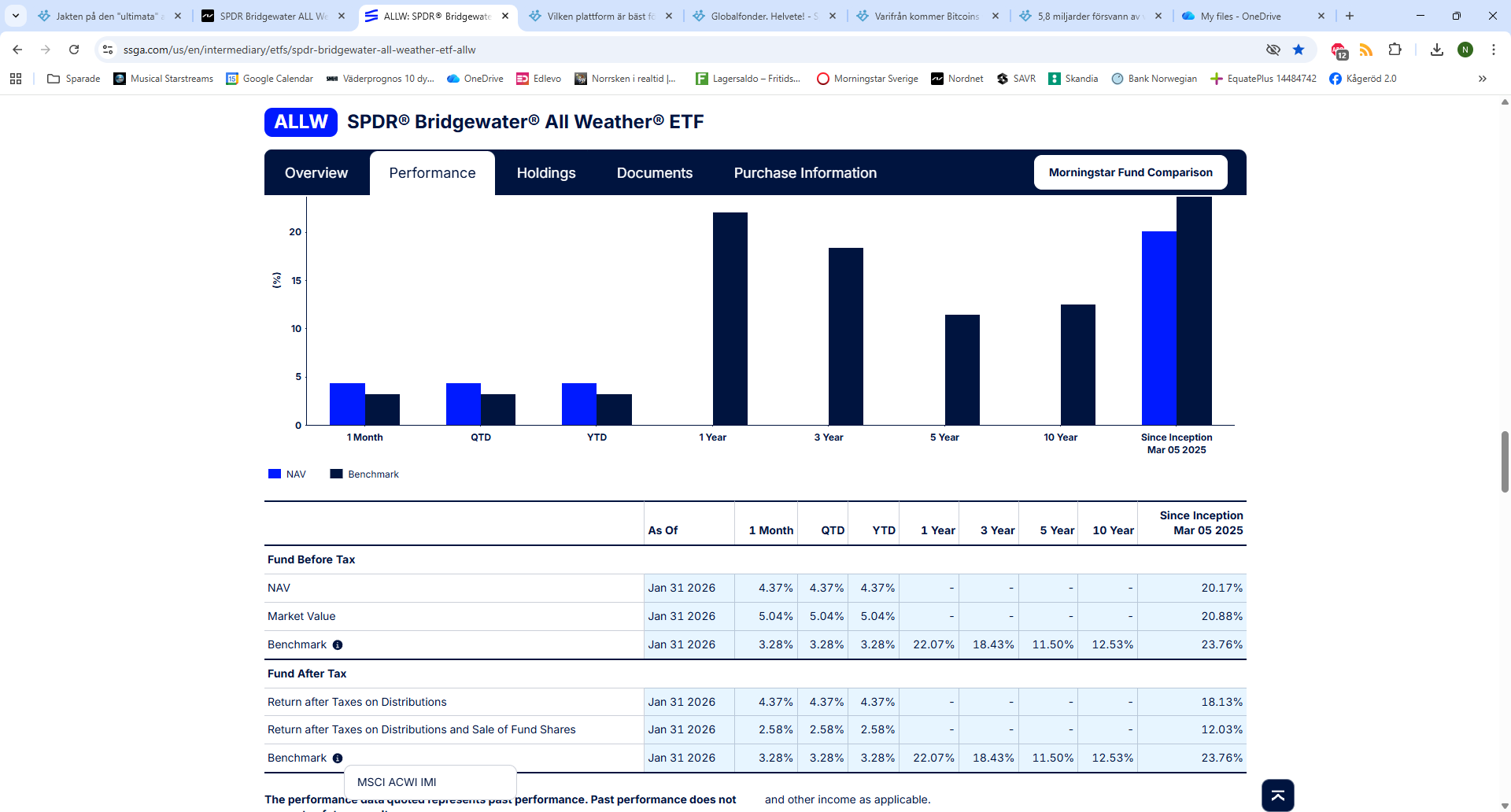Click the scroll-to-top arrow button

tap(1277, 795)
